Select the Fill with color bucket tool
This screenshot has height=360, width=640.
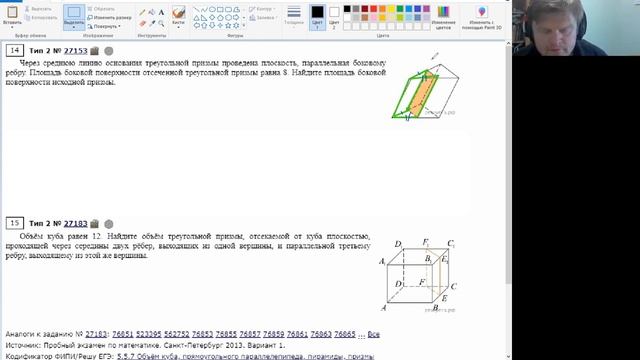[152, 13]
